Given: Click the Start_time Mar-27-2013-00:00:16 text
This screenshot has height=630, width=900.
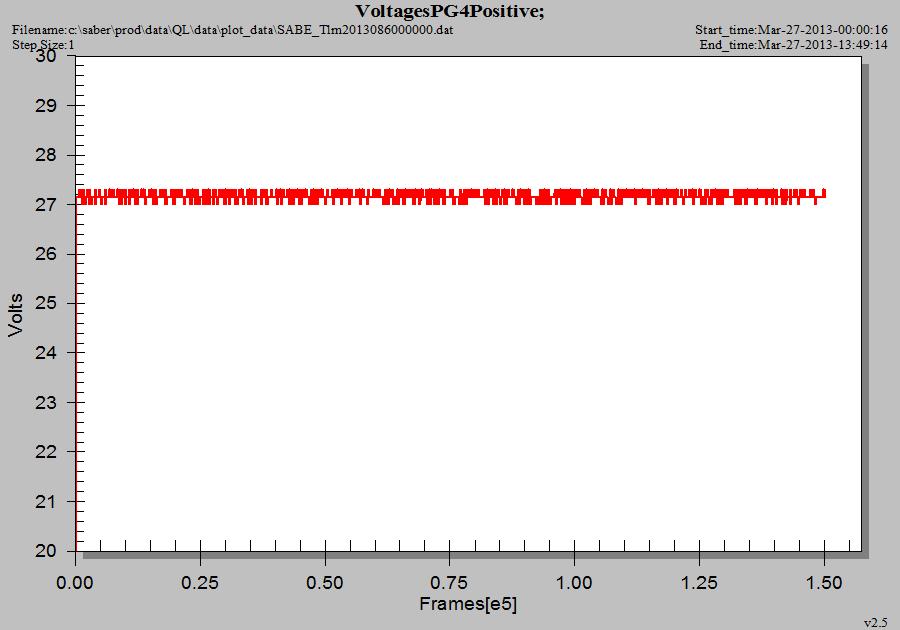Looking at the screenshot, I should (791, 29).
